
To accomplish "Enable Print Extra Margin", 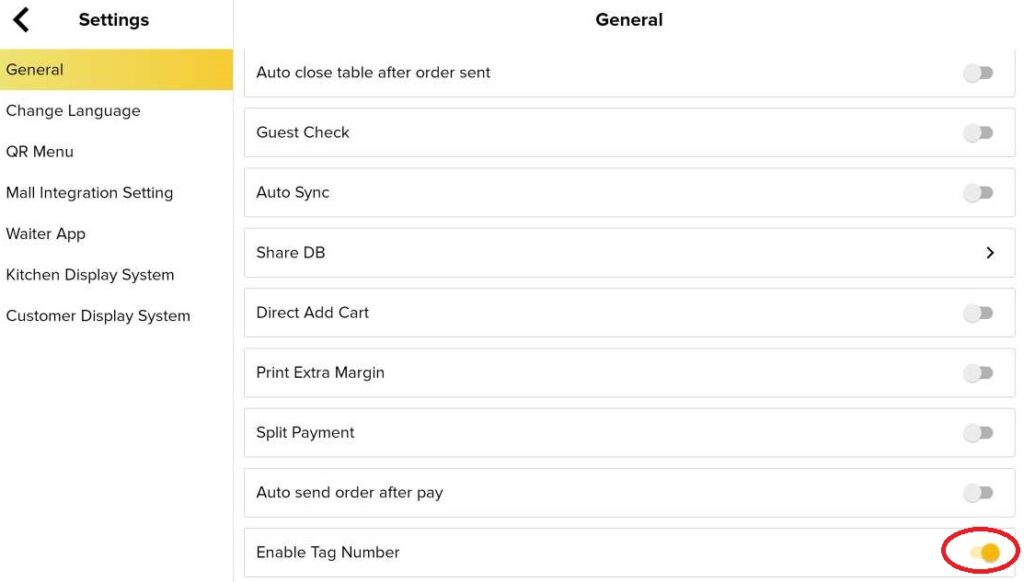I will (x=977, y=372).
